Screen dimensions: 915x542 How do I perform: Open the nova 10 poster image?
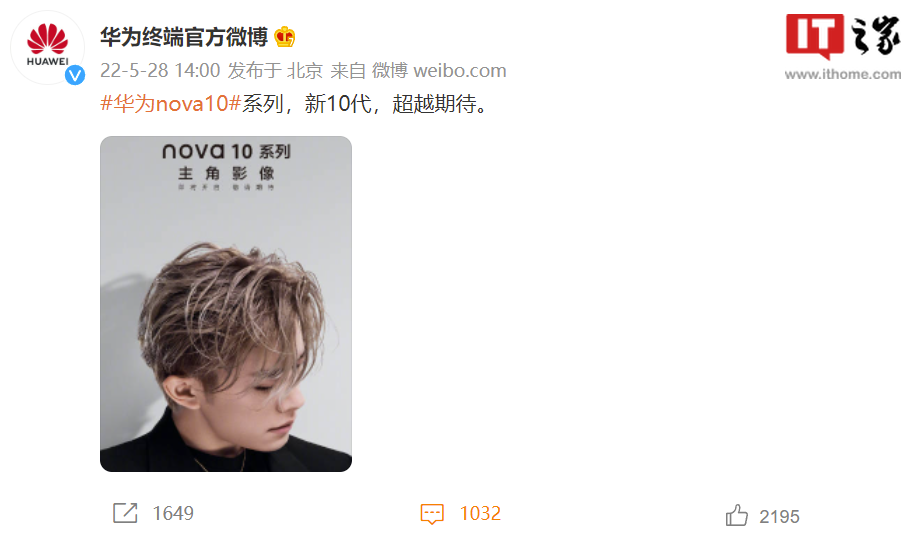pyautogui.click(x=226, y=304)
